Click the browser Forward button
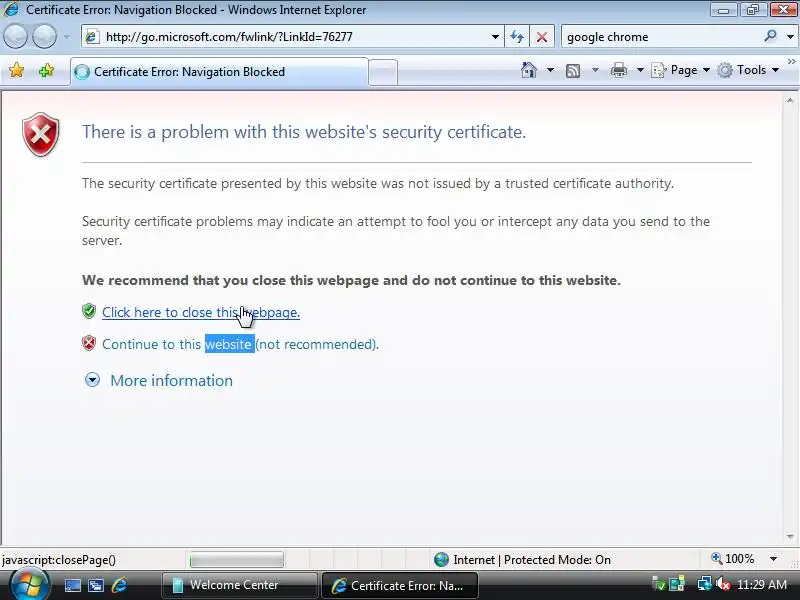800x600 pixels. pyautogui.click(x=45, y=36)
